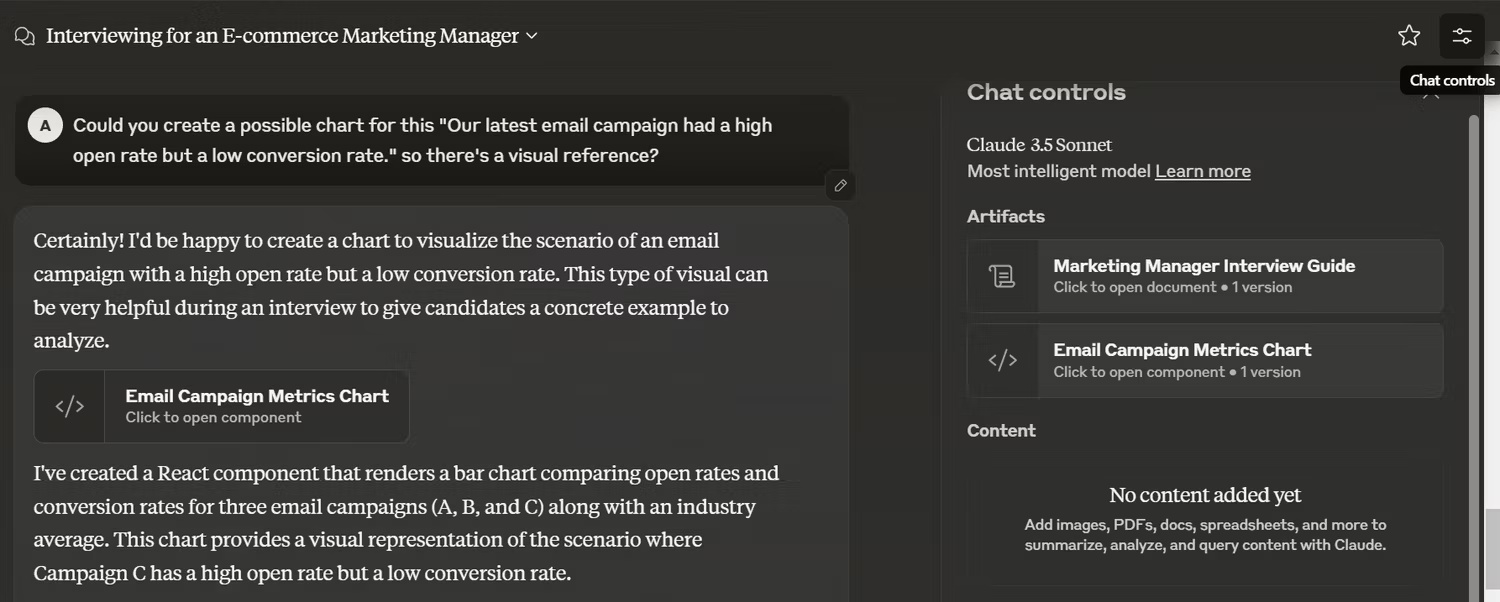Viewport: 1500px width, 602px height.
Task: Open the Email Campaign Metrics Chart title in chat
Action: [x=257, y=396]
